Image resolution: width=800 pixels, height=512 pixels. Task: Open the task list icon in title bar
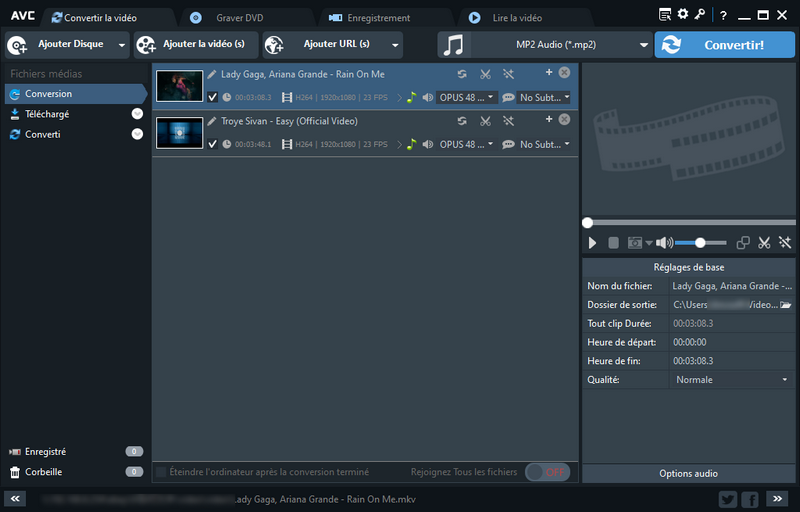[x=665, y=15]
